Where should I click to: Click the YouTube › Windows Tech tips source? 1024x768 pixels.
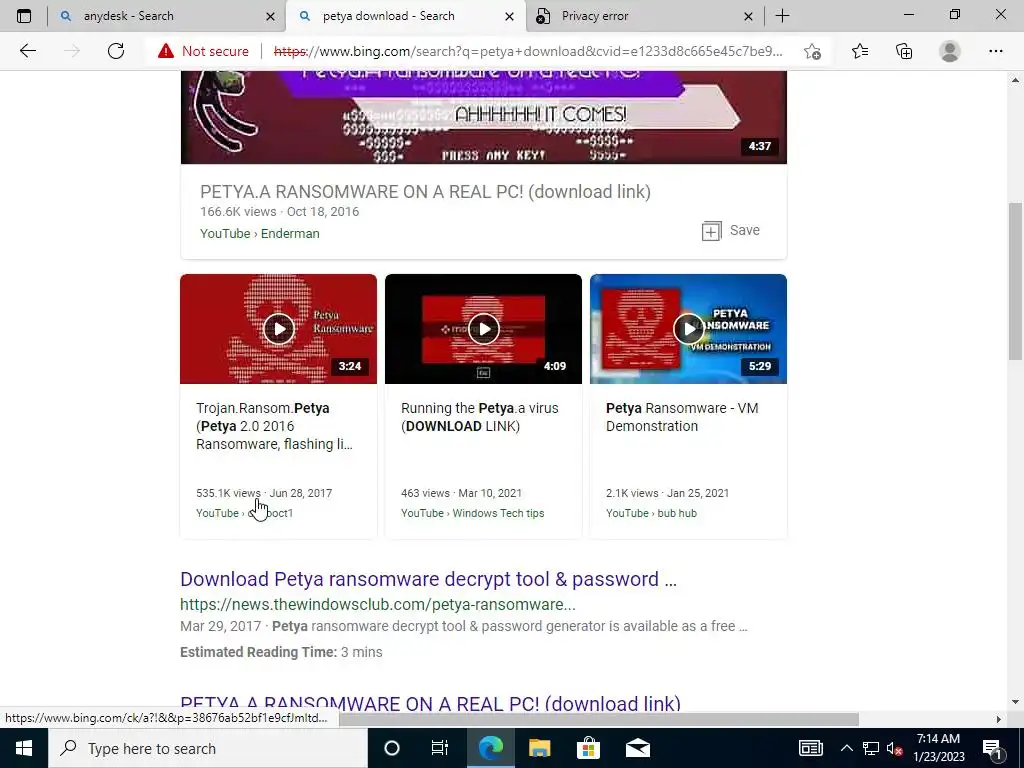(x=472, y=513)
